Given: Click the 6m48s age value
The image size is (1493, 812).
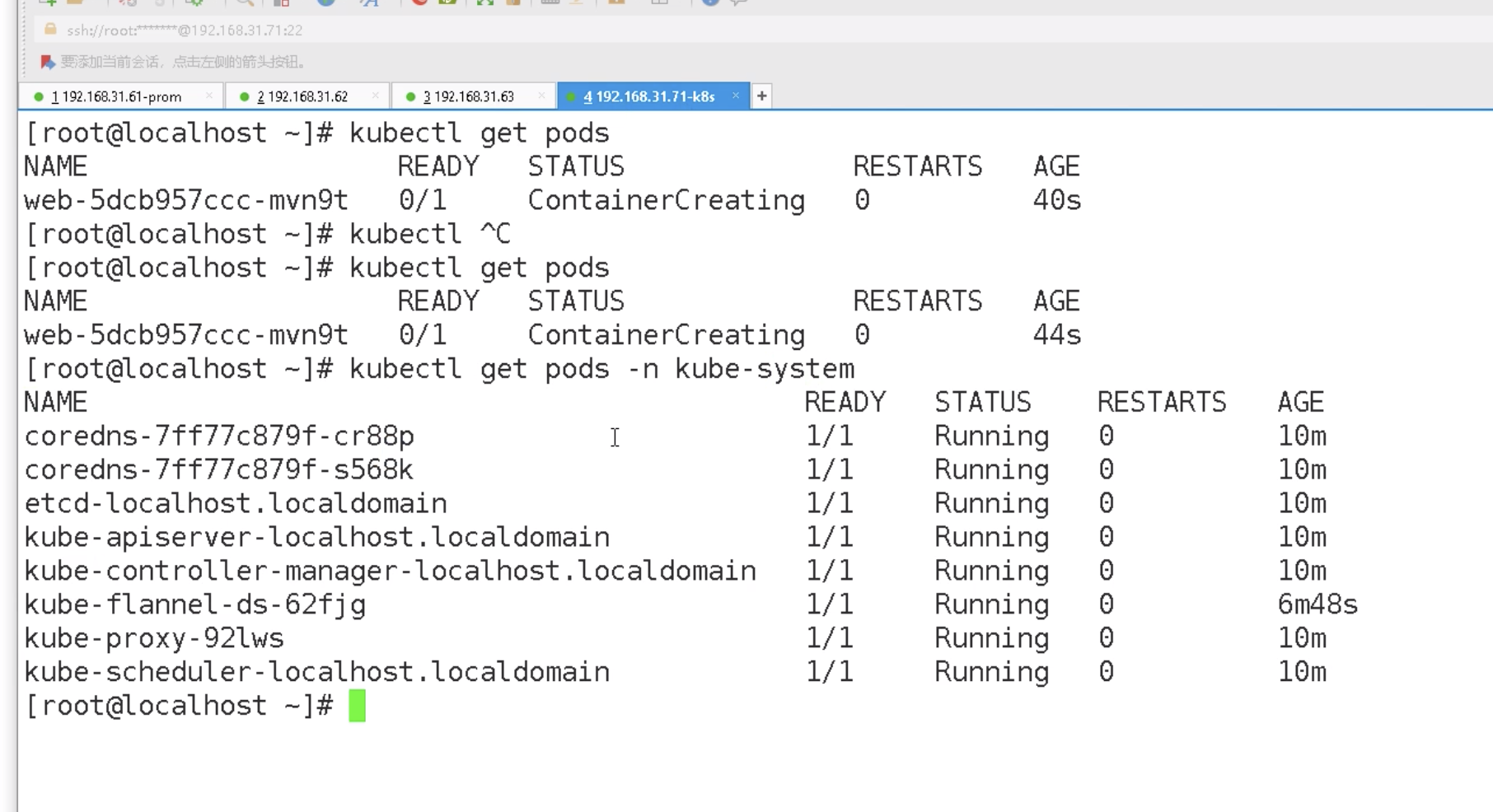Looking at the screenshot, I should (x=1317, y=604).
